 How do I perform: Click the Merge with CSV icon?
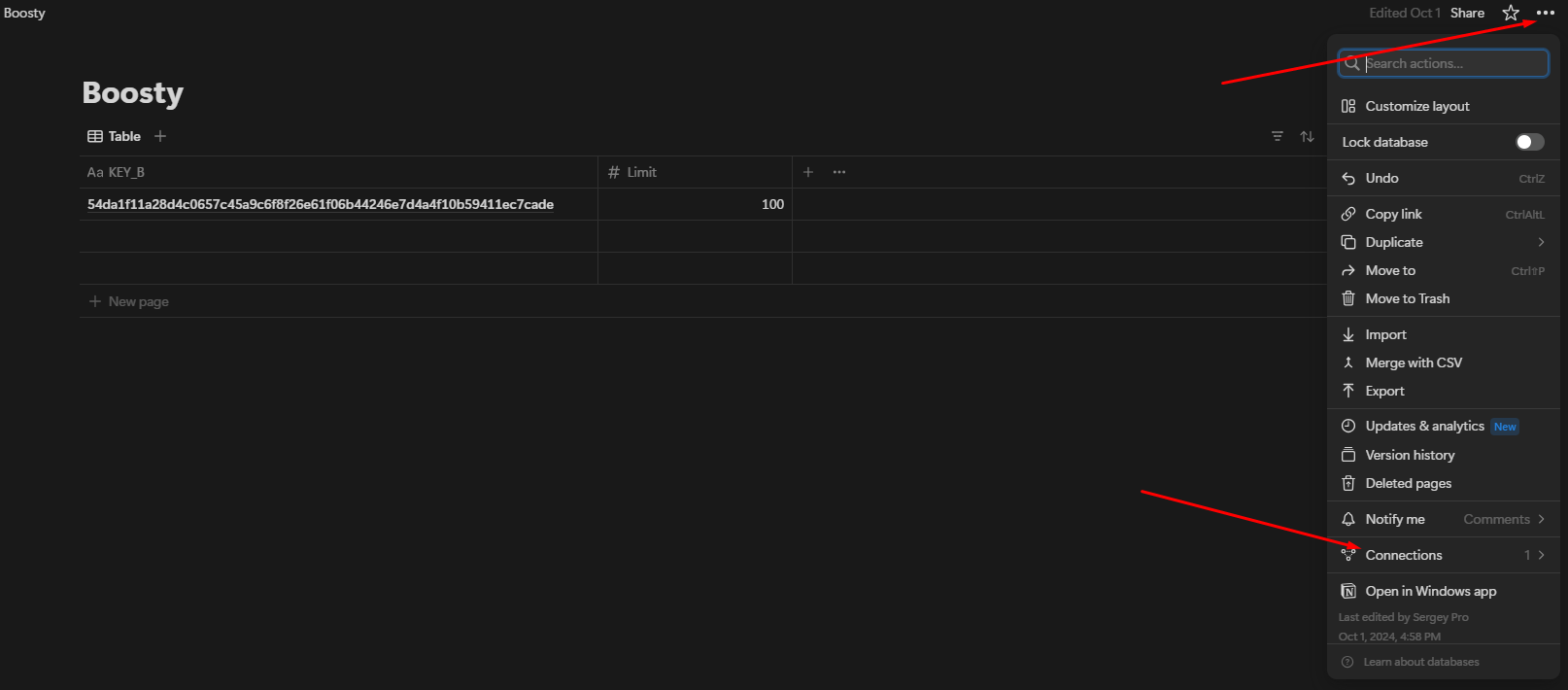pos(1348,362)
